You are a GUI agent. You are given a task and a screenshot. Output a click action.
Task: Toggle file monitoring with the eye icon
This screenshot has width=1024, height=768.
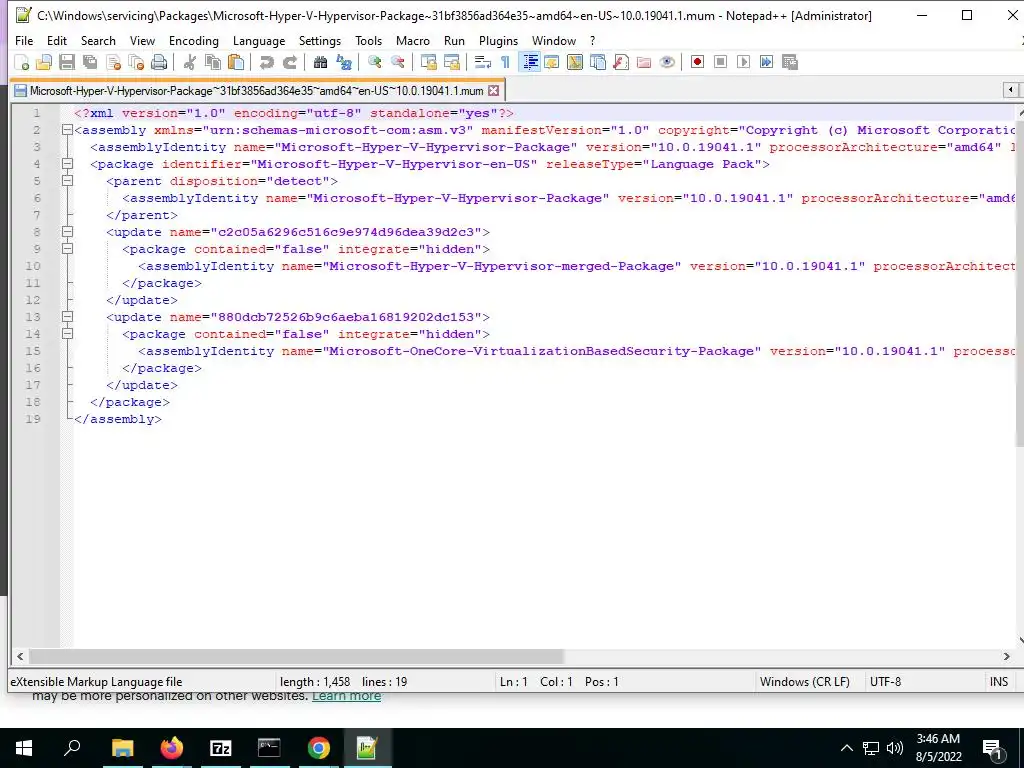[x=667, y=62]
